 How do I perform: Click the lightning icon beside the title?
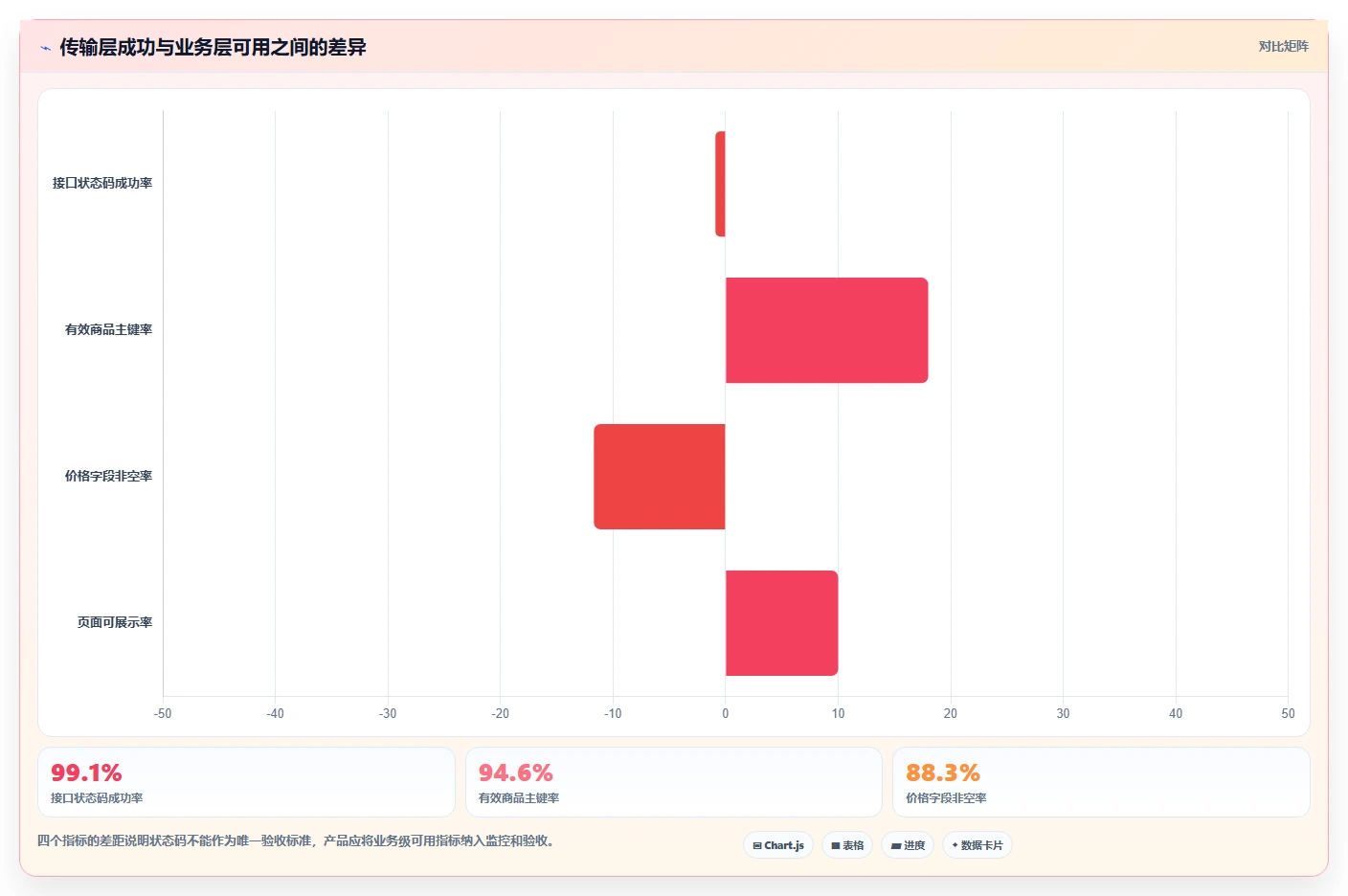[x=45, y=48]
